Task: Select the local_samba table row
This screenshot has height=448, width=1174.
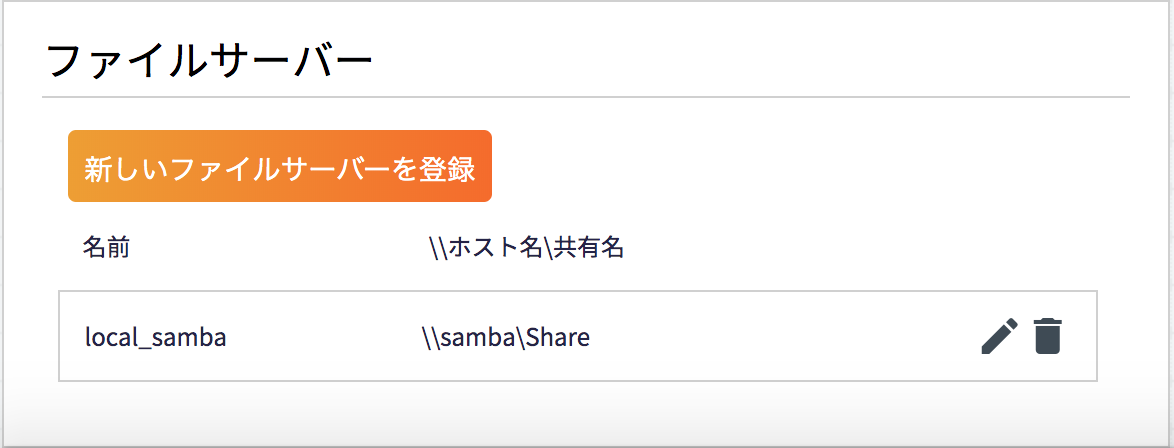Action: (x=578, y=336)
